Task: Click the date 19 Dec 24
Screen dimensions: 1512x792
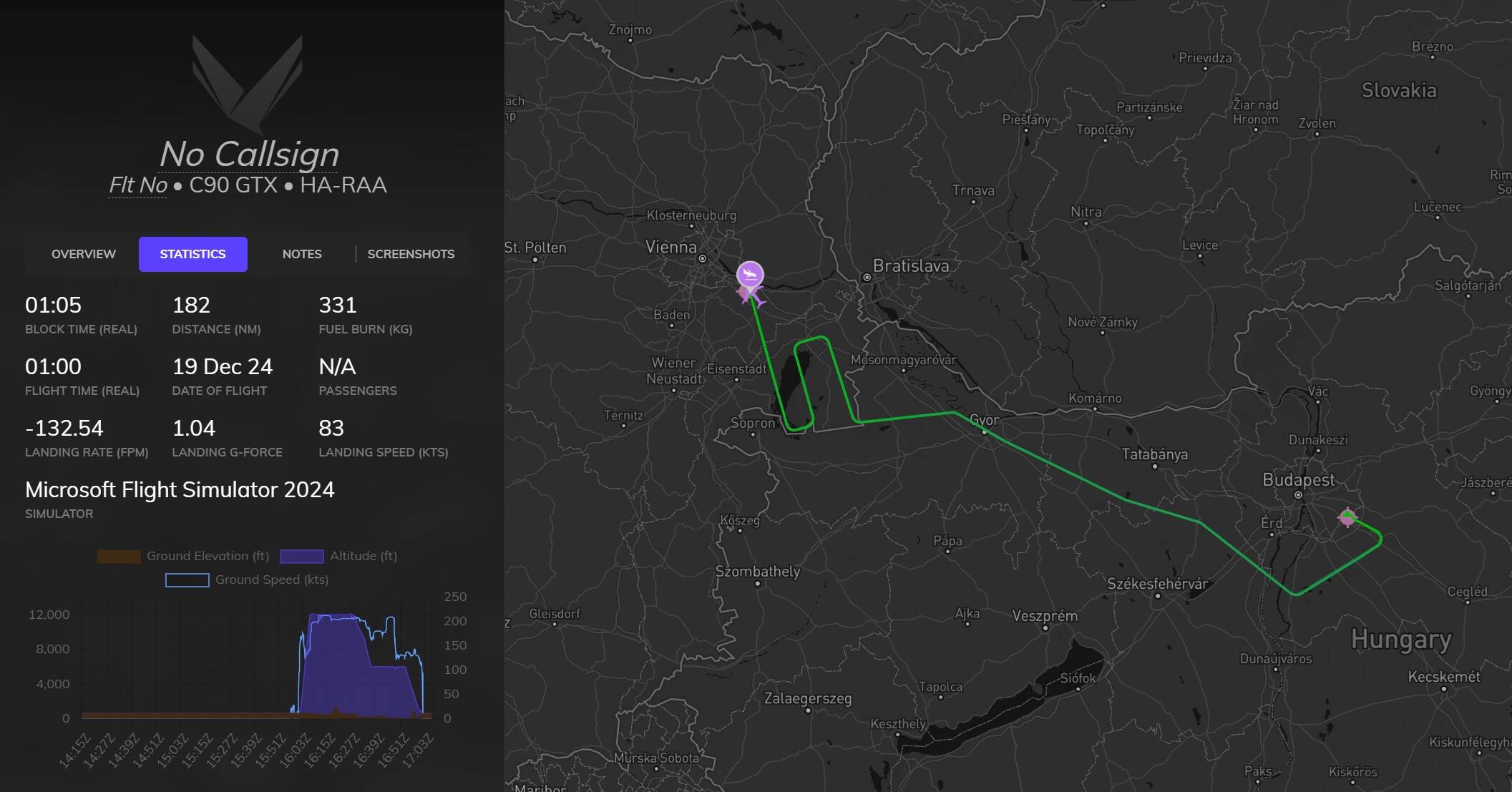Action: click(223, 367)
